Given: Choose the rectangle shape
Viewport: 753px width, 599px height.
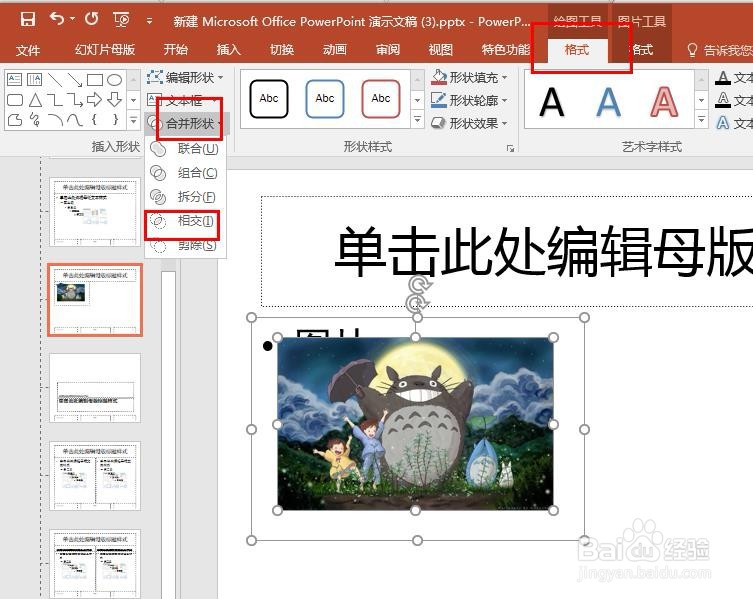Looking at the screenshot, I should coord(95,80).
